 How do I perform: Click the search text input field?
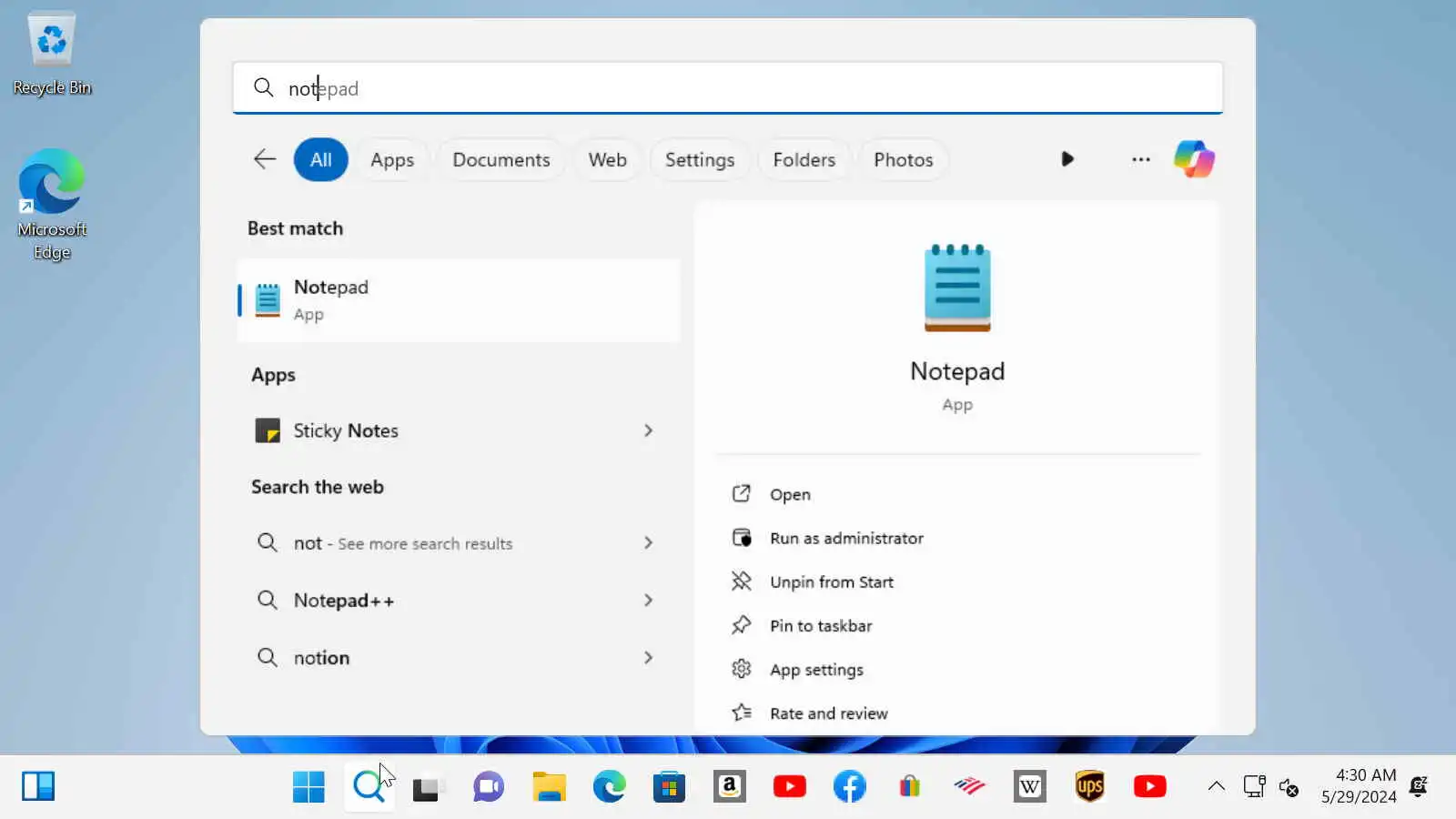728,88
